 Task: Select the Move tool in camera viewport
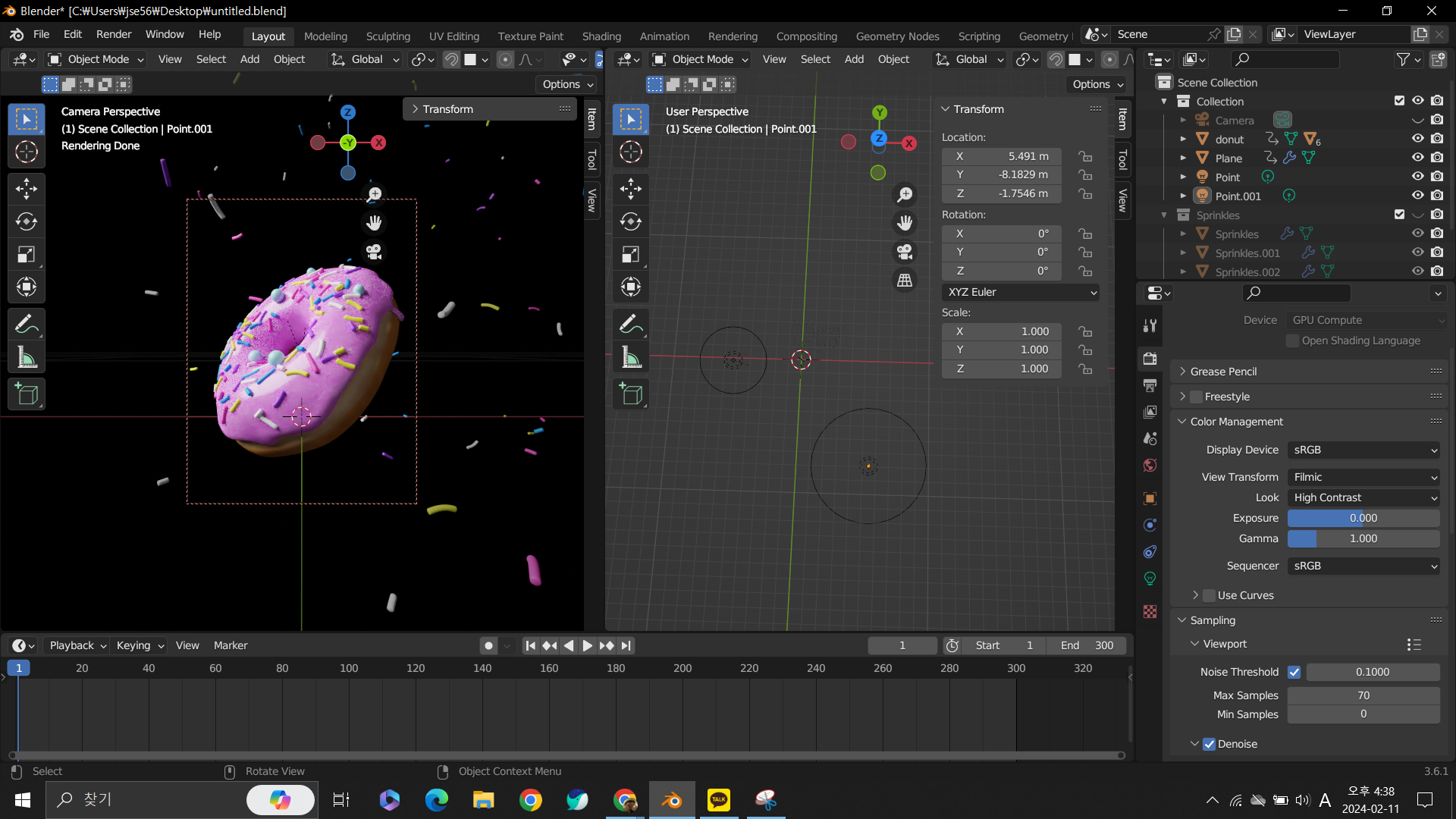[27, 189]
